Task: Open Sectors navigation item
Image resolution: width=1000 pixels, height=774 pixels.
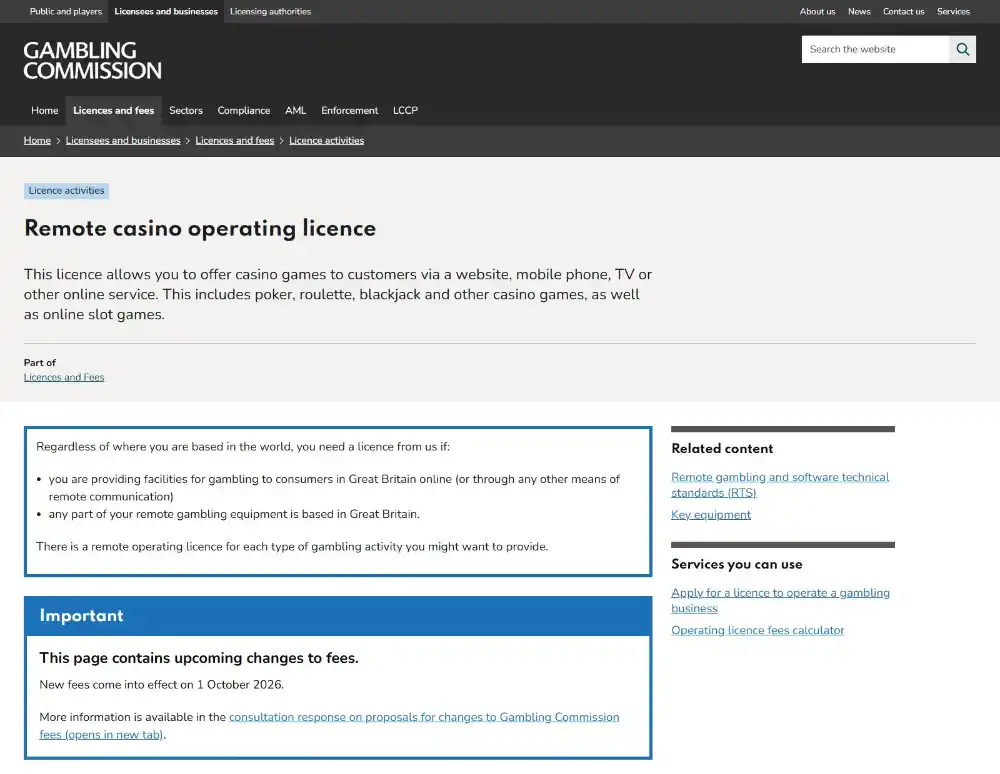Action: pos(186,110)
